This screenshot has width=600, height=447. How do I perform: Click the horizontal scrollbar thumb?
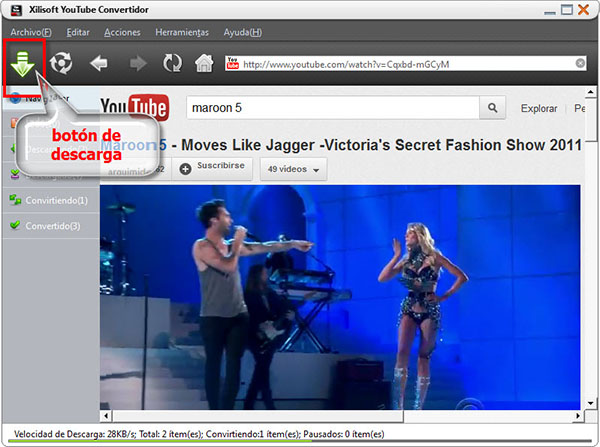click(258, 416)
